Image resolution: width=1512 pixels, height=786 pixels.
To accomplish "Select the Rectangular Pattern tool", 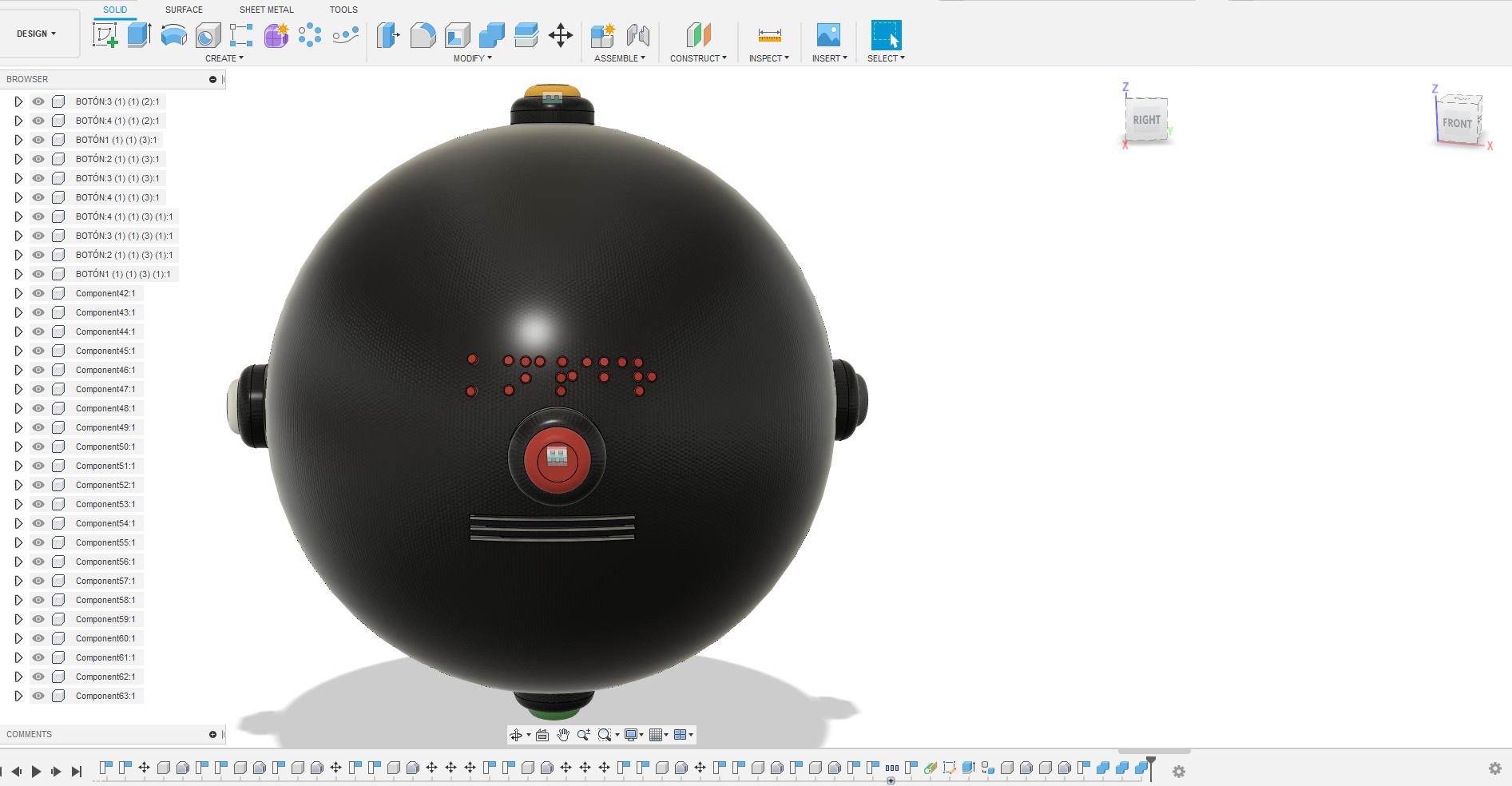I will (241, 35).
